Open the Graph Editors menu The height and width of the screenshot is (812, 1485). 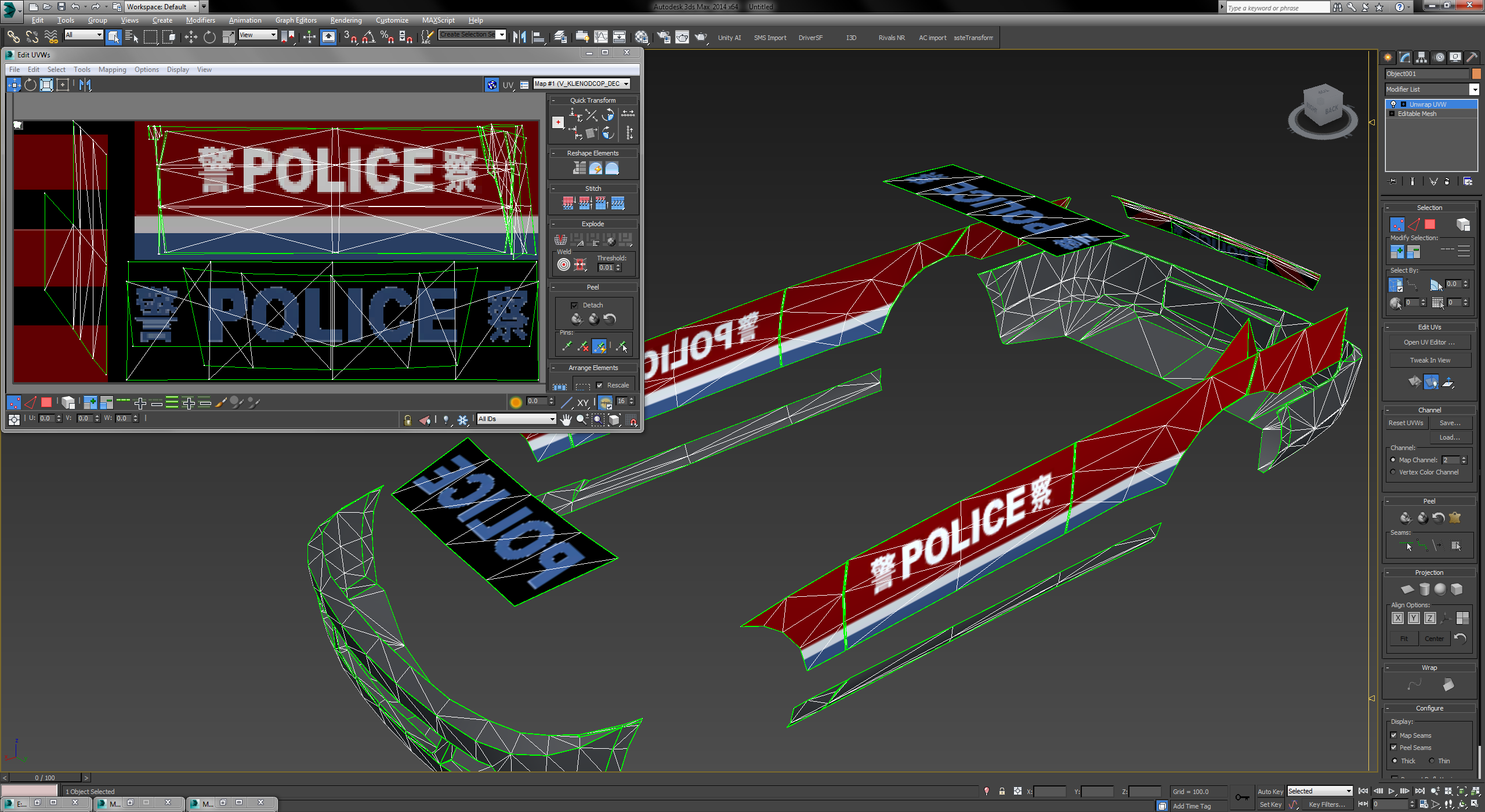296,20
